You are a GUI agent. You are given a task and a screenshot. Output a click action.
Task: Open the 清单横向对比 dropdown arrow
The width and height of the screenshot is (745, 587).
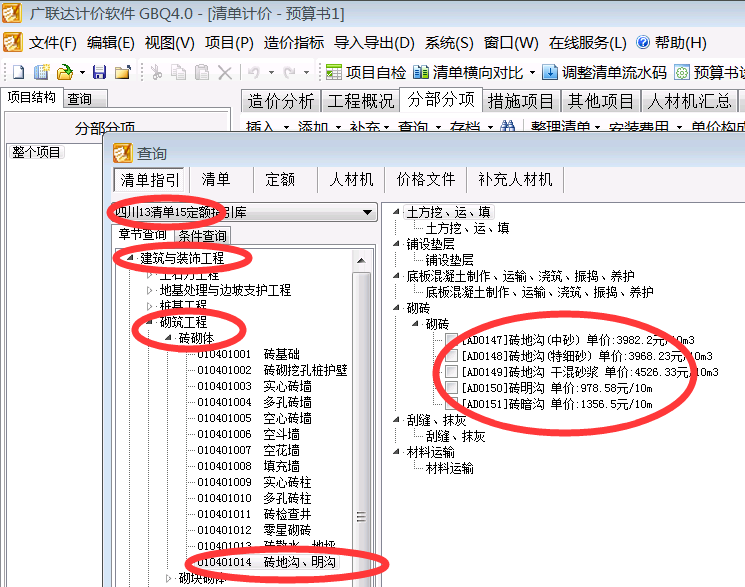[x=532, y=73]
